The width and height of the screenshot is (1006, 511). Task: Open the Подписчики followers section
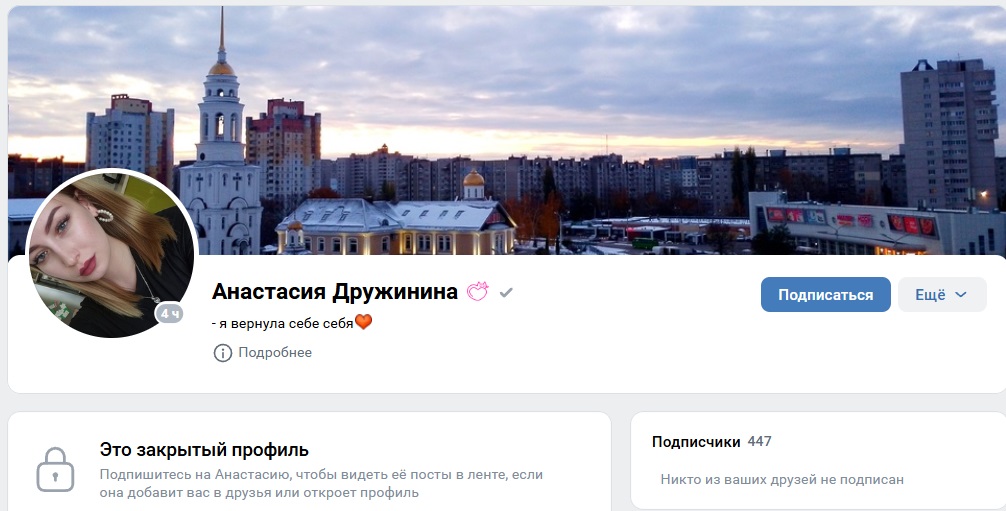point(695,442)
